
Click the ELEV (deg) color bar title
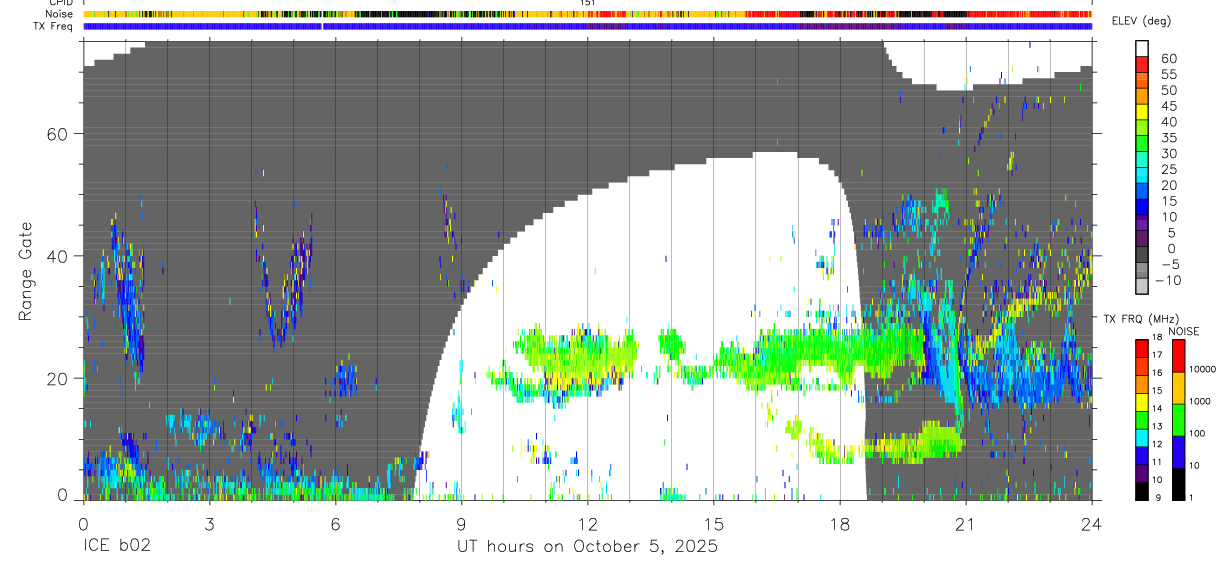click(1143, 21)
